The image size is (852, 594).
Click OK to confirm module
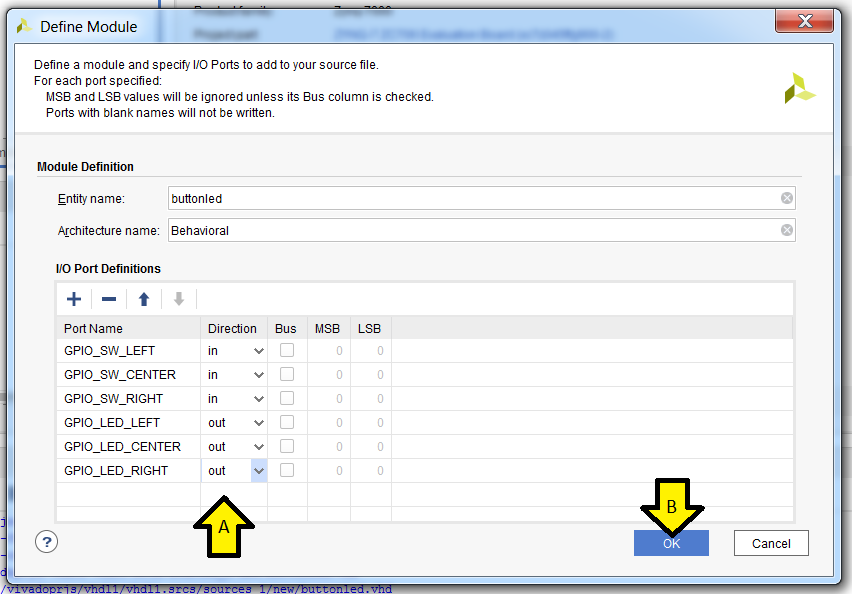pyautogui.click(x=671, y=543)
